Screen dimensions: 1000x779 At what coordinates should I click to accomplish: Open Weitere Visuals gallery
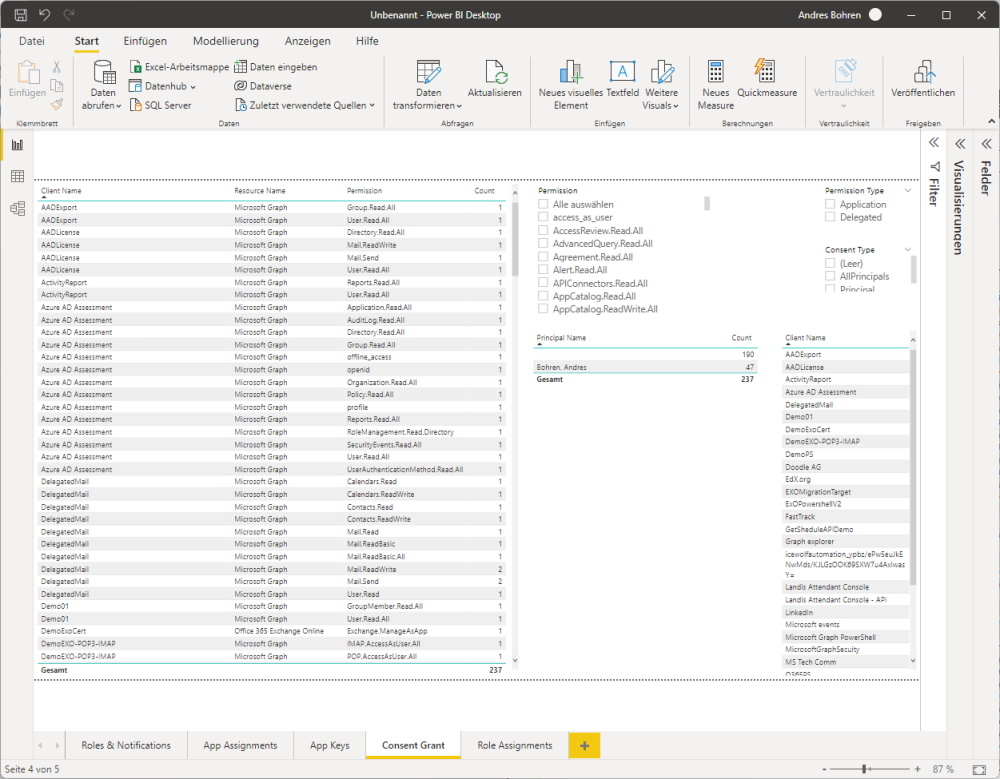click(x=661, y=85)
